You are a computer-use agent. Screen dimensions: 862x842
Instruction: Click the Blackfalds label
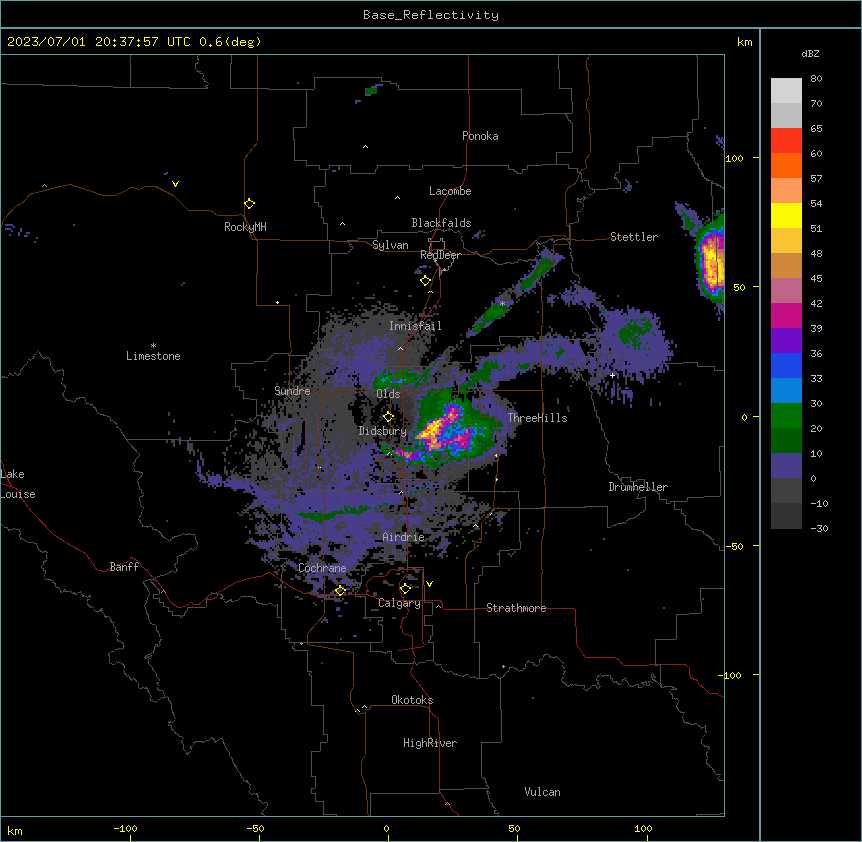point(441,223)
